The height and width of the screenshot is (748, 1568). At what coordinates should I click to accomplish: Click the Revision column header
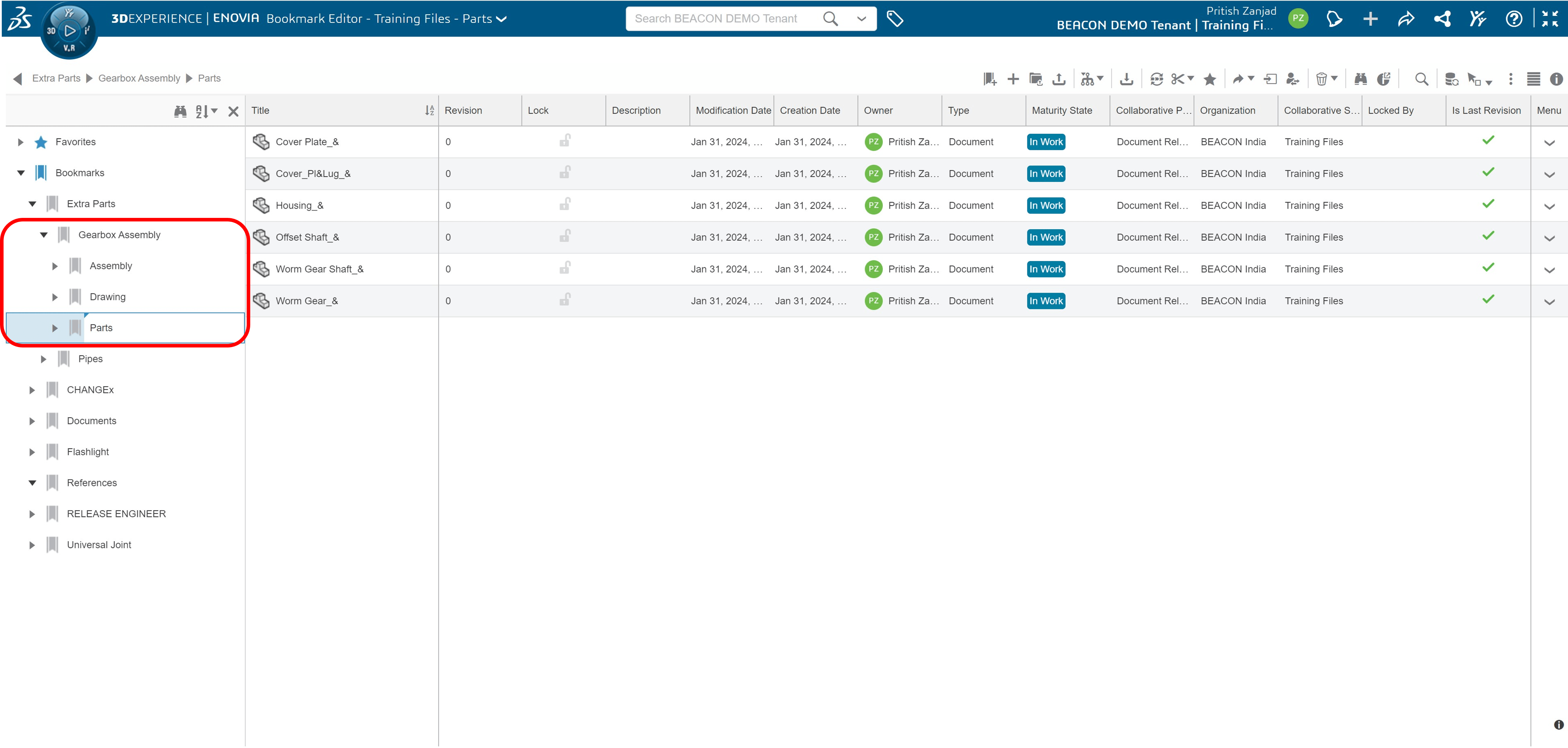pos(479,111)
